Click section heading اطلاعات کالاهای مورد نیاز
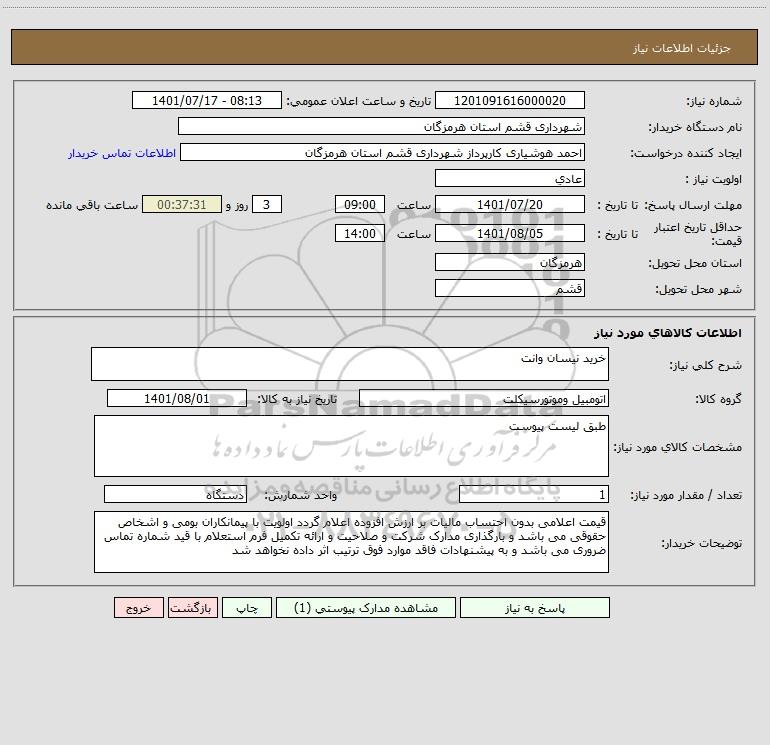This screenshot has height=745, width=770. [x=667, y=333]
